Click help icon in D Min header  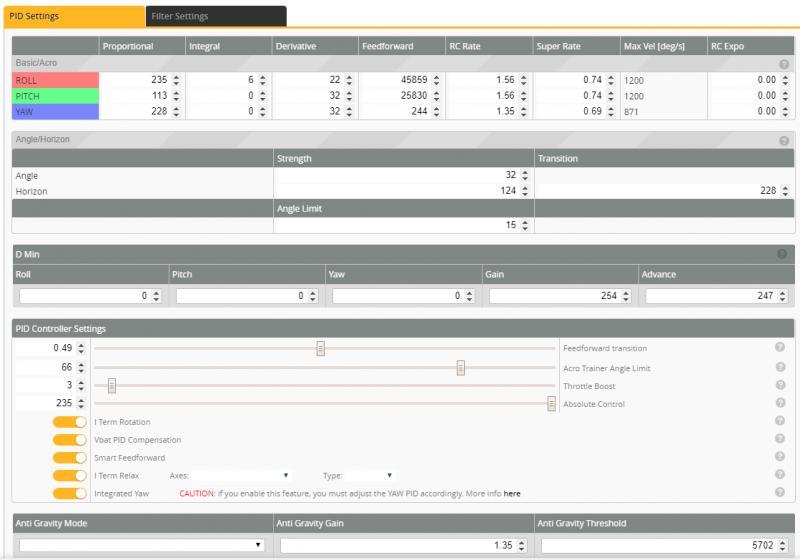[x=782, y=254]
